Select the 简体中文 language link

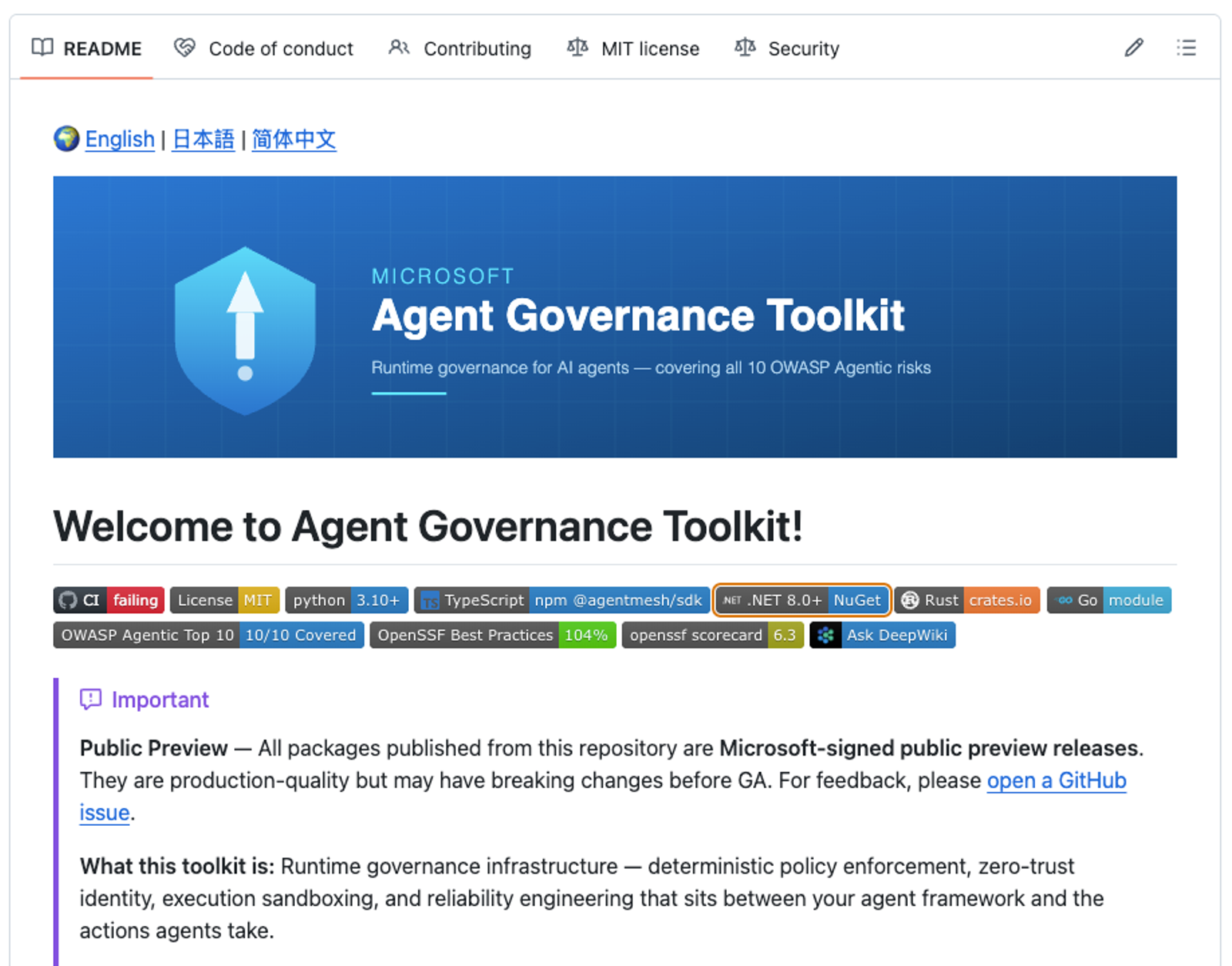click(294, 139)
